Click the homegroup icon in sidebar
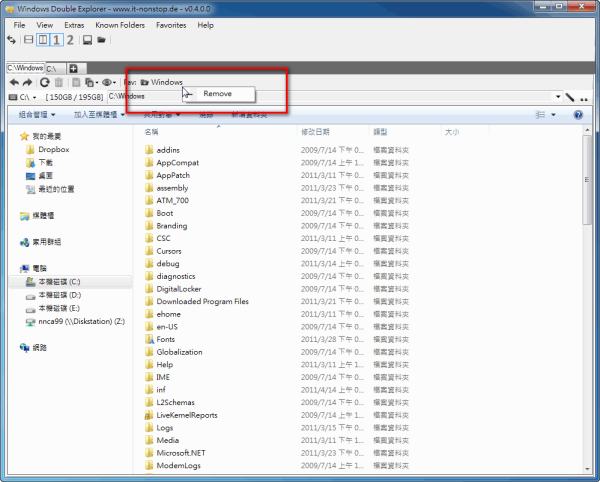Screen dimensions: 600x482 (x=24, y=242)
